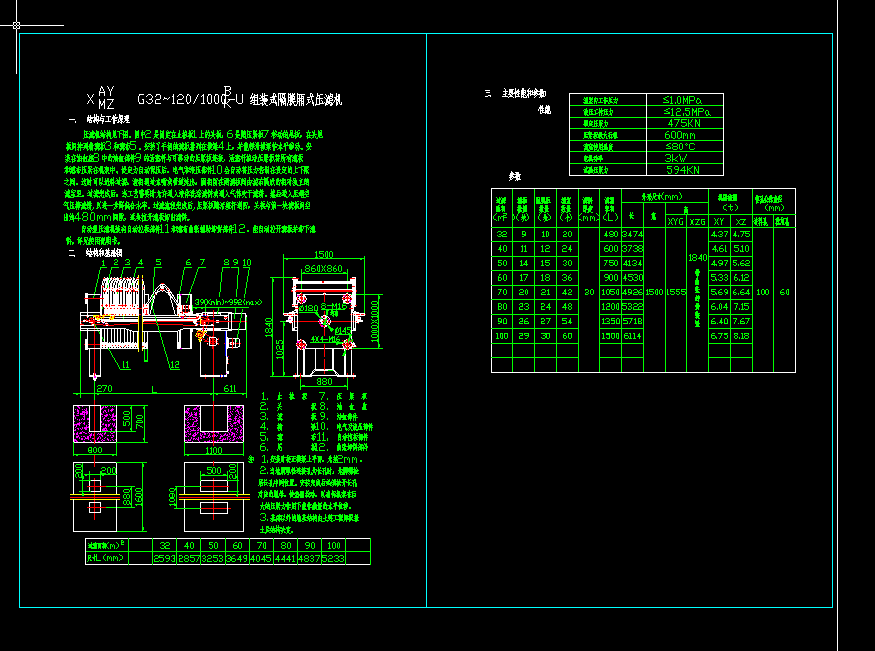Click the '2593' value in bottom table
Screen dimensions: 875x651
click(164, 558)
